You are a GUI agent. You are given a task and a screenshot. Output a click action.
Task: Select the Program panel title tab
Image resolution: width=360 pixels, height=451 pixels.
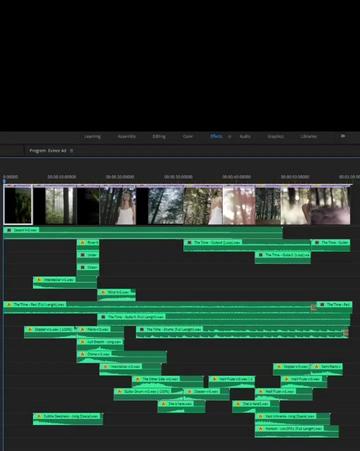[48, 151]
